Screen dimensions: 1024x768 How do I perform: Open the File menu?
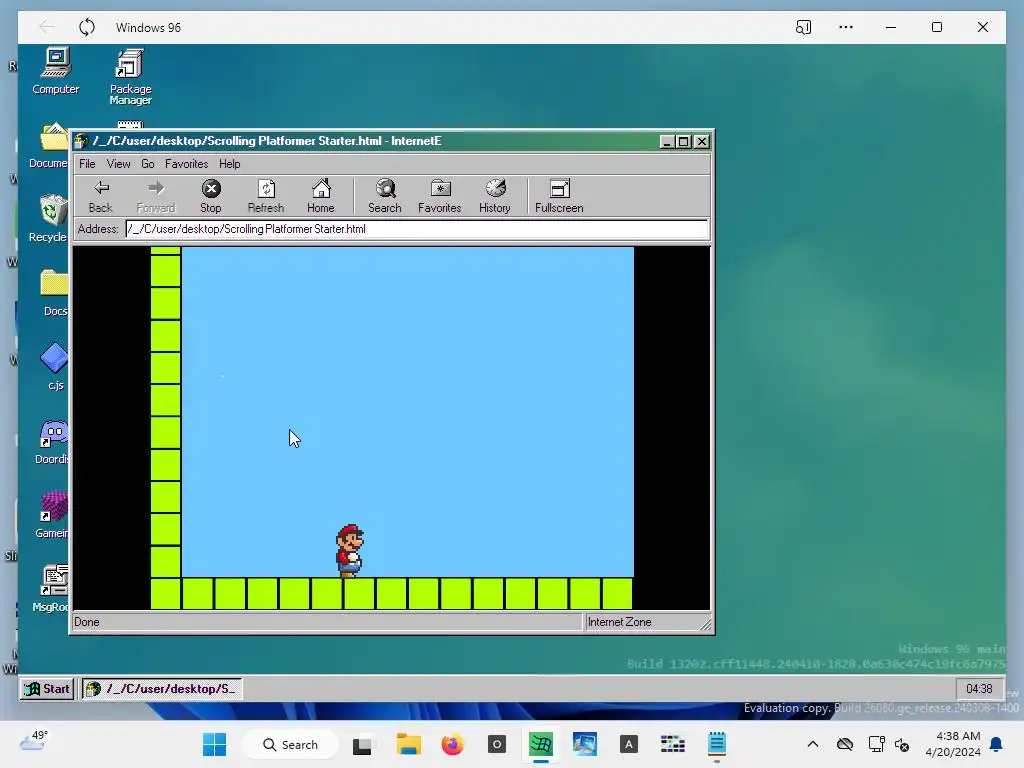coord(87,164)
